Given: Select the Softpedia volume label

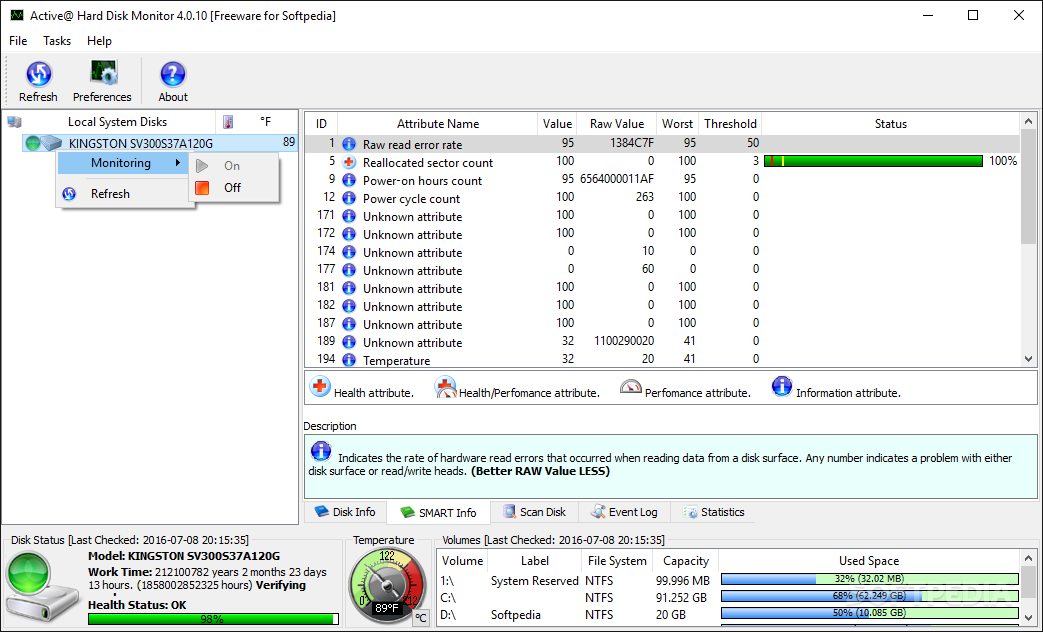Looking at the screenshot, I should (516, 615).
